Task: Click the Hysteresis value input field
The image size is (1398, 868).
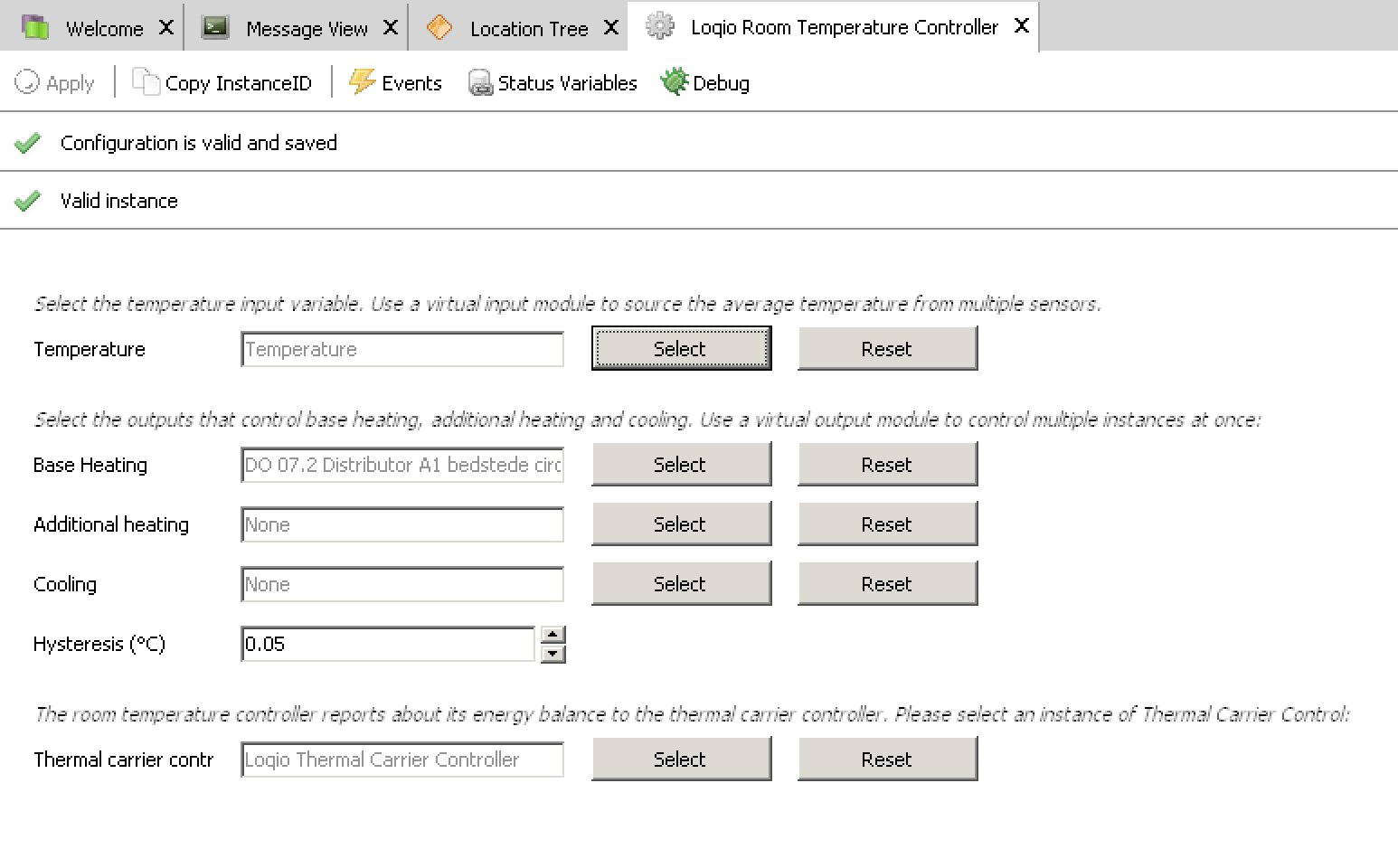Action: pyautogui.click(x=388, y=644)
